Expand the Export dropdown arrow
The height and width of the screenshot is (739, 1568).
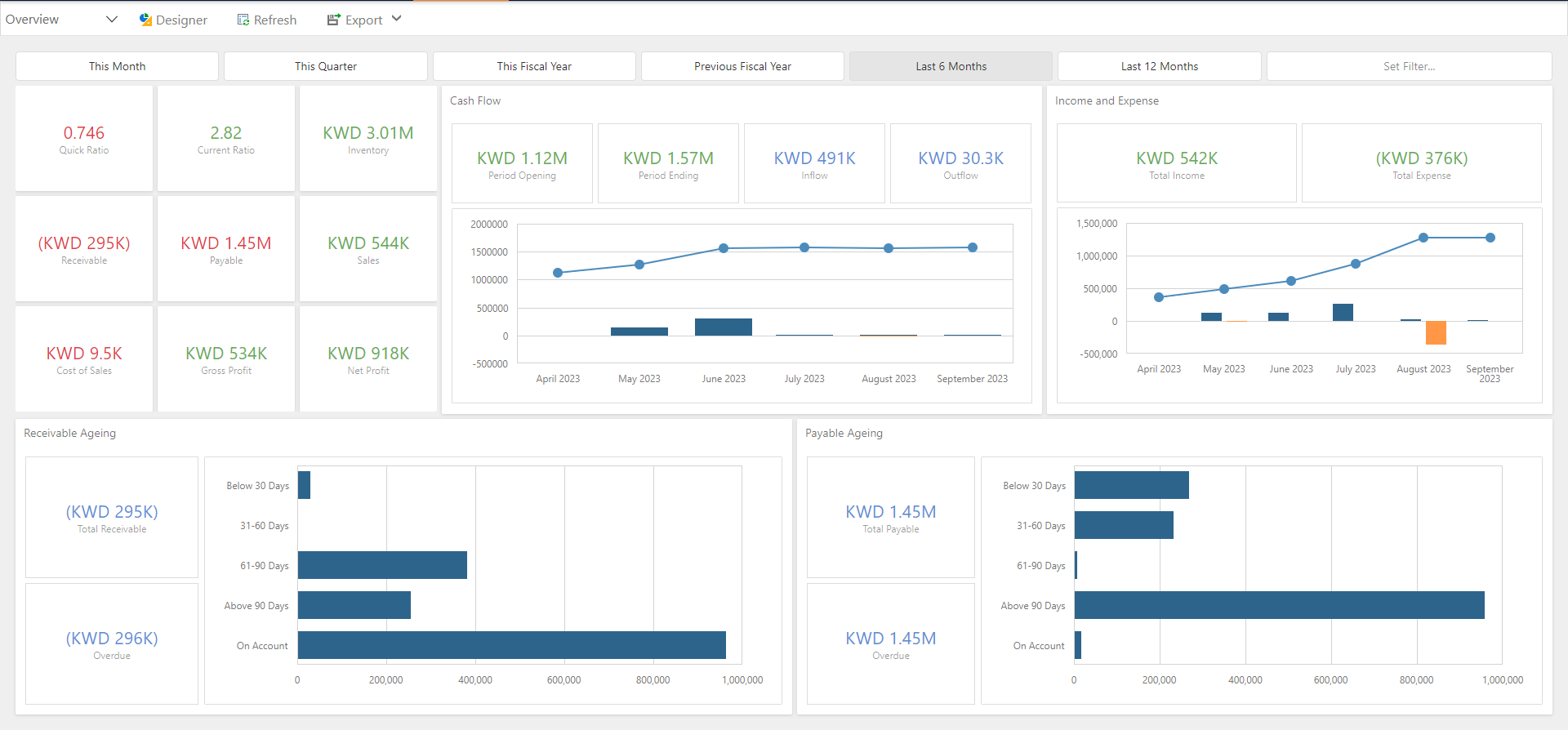click(x=397, y=19)
